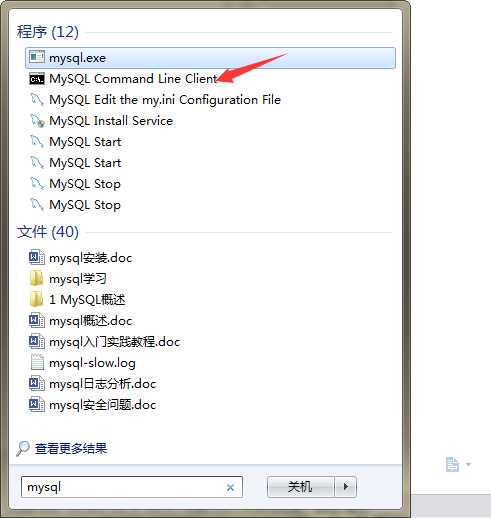Expand the 文件 (40) results group header
This screenshot has width=491, height=518.
pyautogui.click(x=48, y=232)
